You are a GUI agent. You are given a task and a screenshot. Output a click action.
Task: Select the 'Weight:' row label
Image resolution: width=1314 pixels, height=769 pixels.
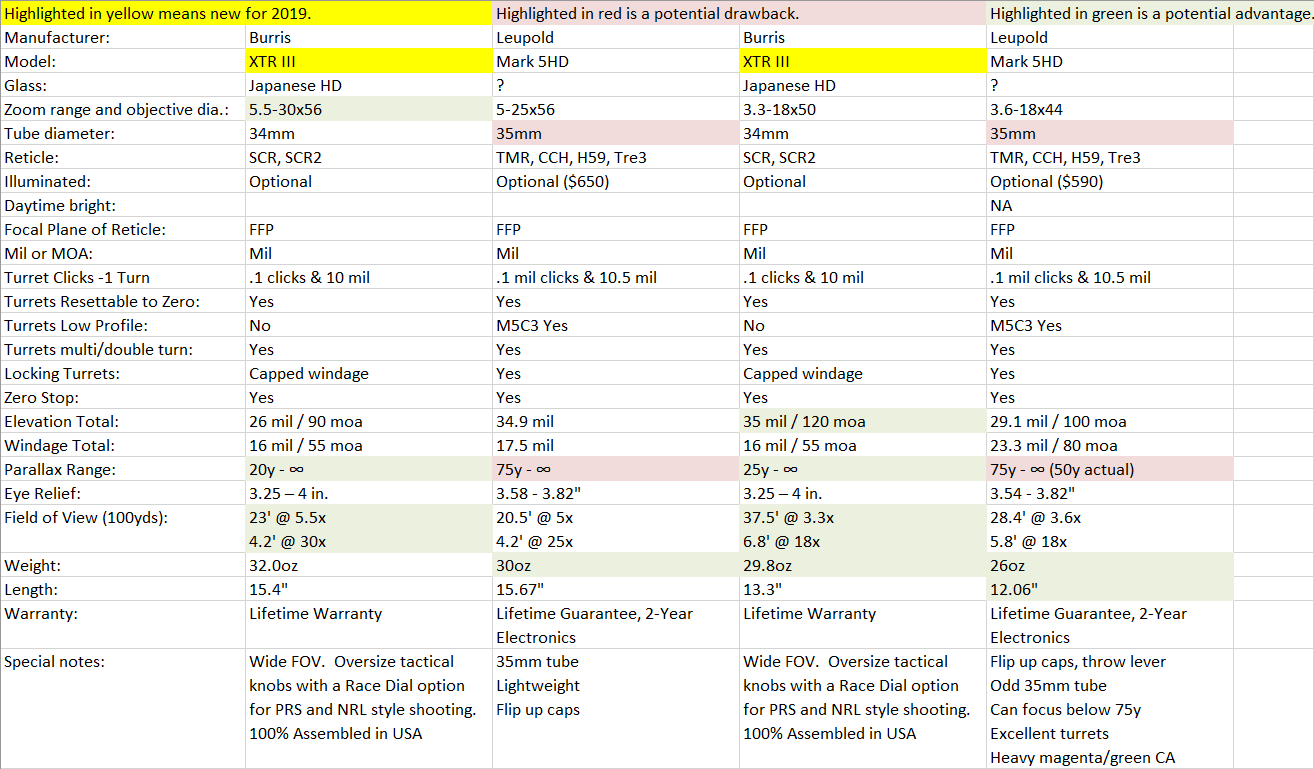32,565
